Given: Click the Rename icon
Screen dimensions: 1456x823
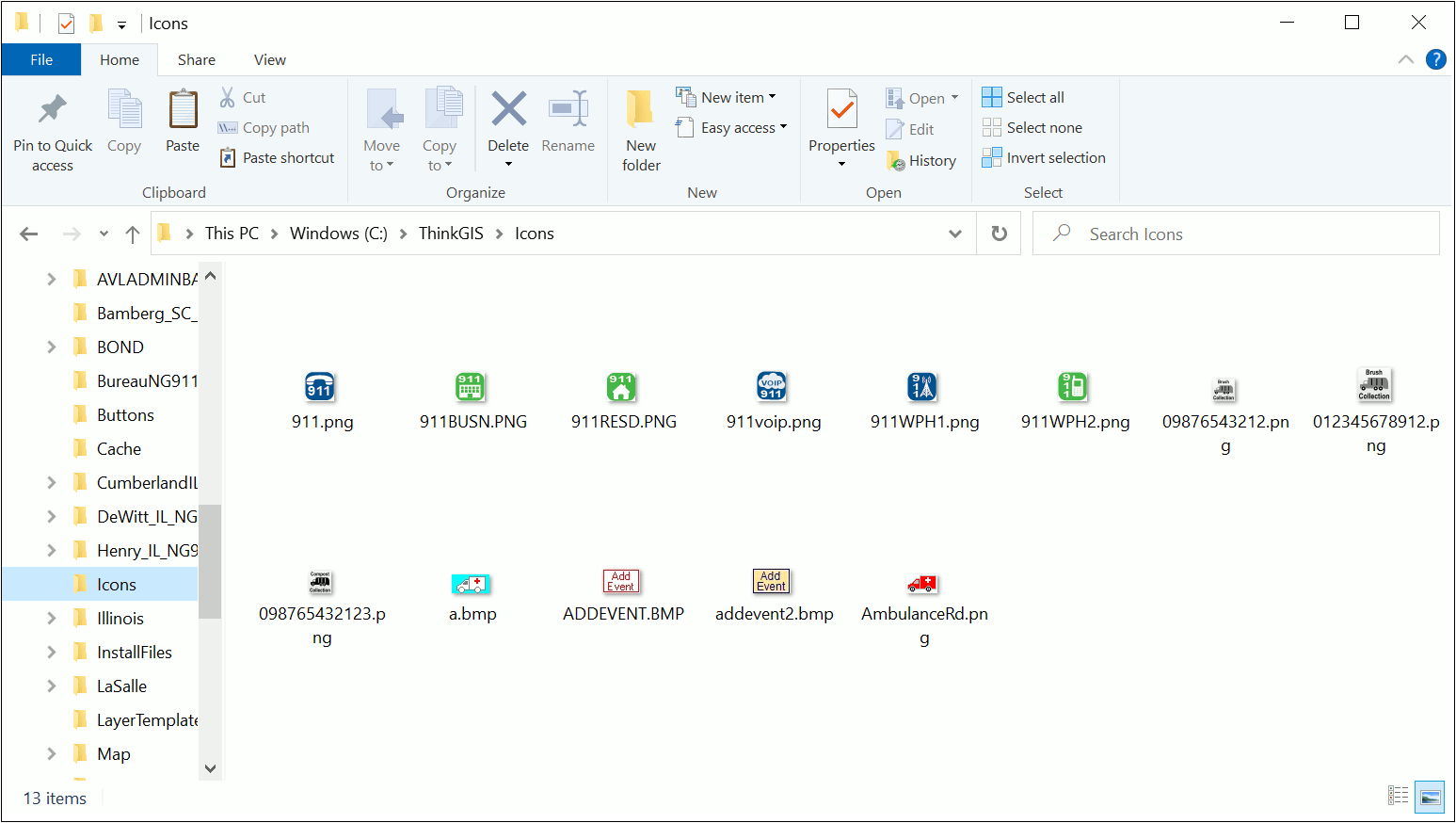Looking at the screenshot, I should 568,110.
